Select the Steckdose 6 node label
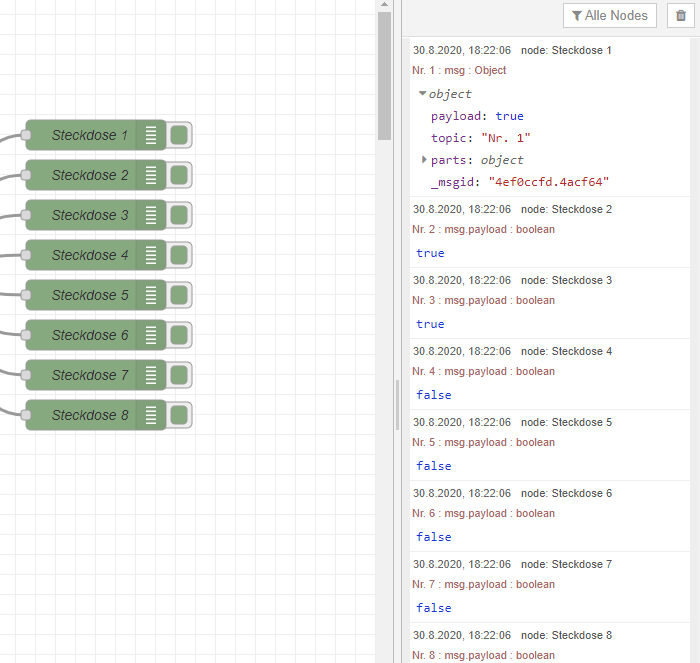This screenshot has height=663, width=700. (x=90, y=335)
